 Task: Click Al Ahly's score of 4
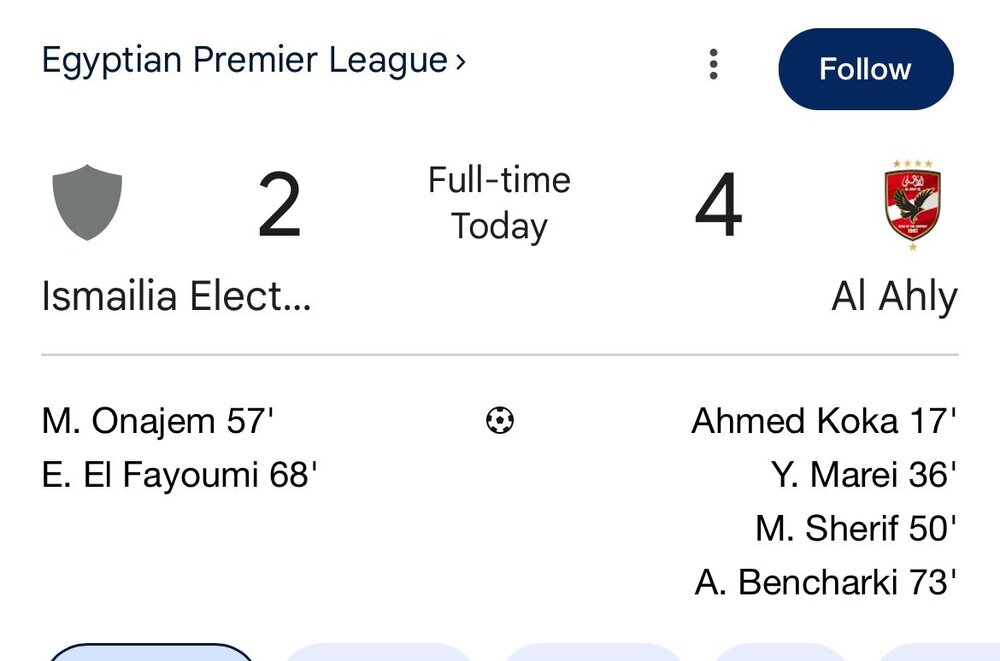[x=718, y=206]
